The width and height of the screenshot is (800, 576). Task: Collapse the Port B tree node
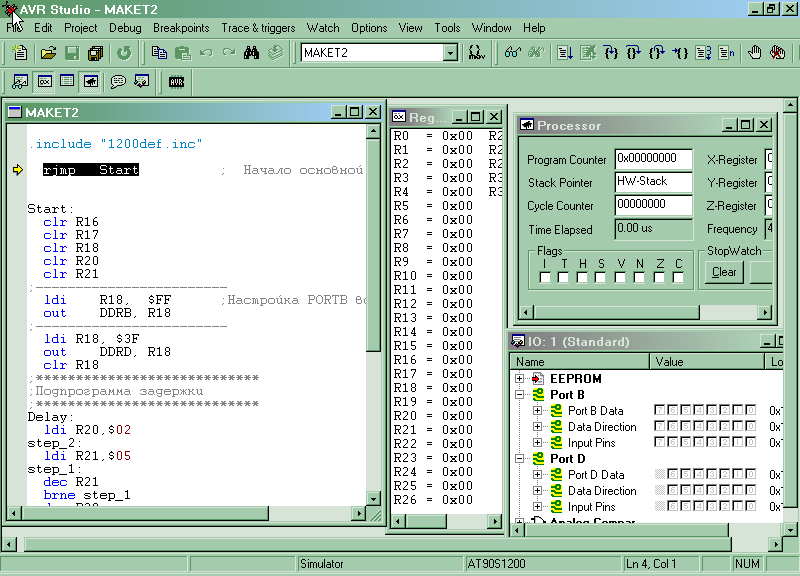(x=520, y=395)
